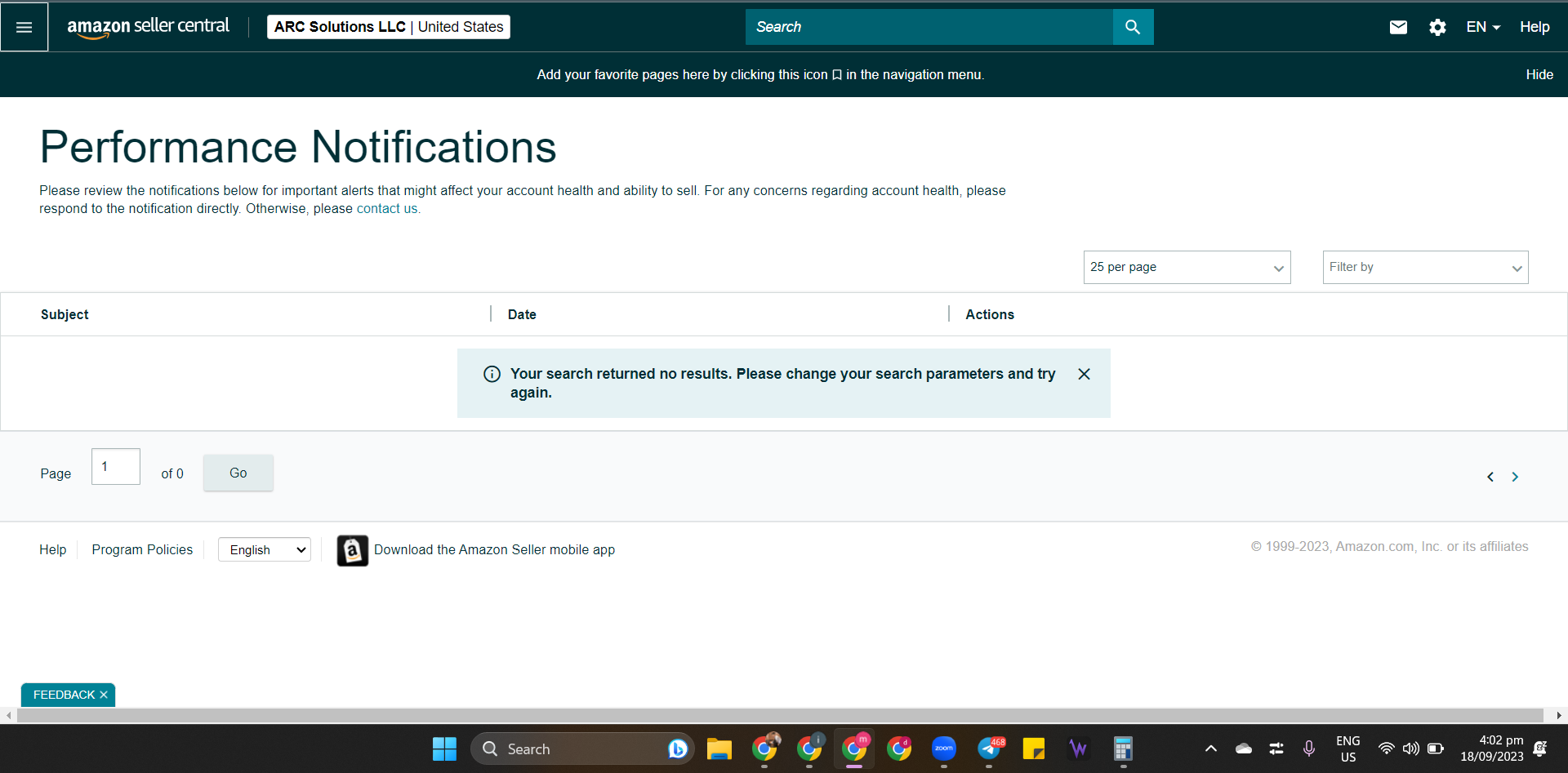
Task: Open the hamburger navigation menu
Action: 24,27
